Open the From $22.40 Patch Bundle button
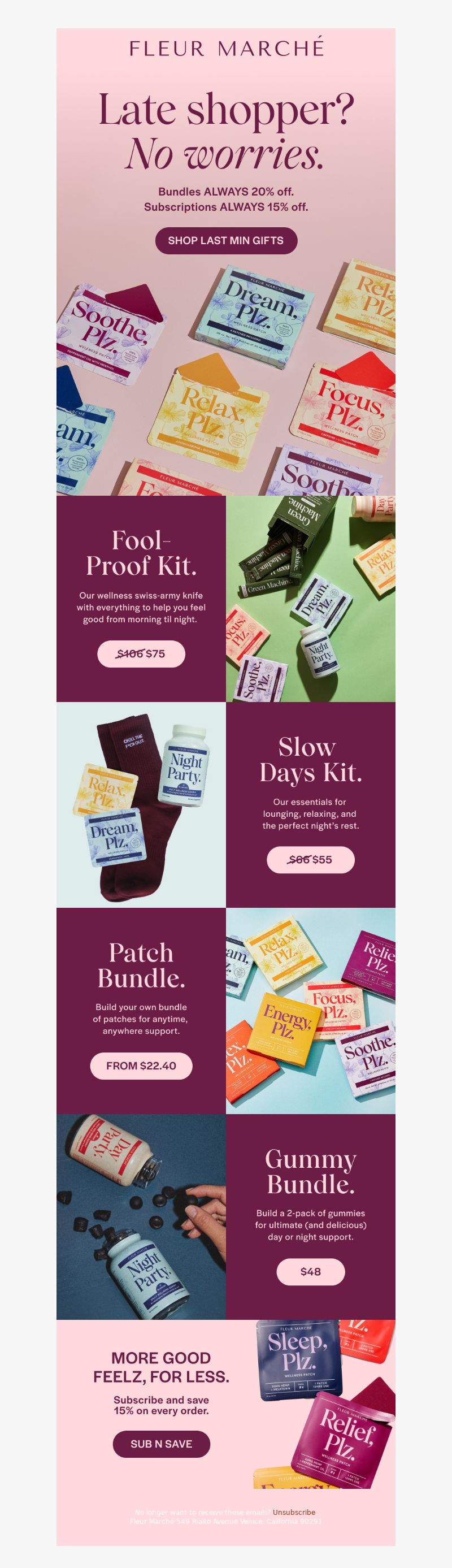 (141, 1065)
